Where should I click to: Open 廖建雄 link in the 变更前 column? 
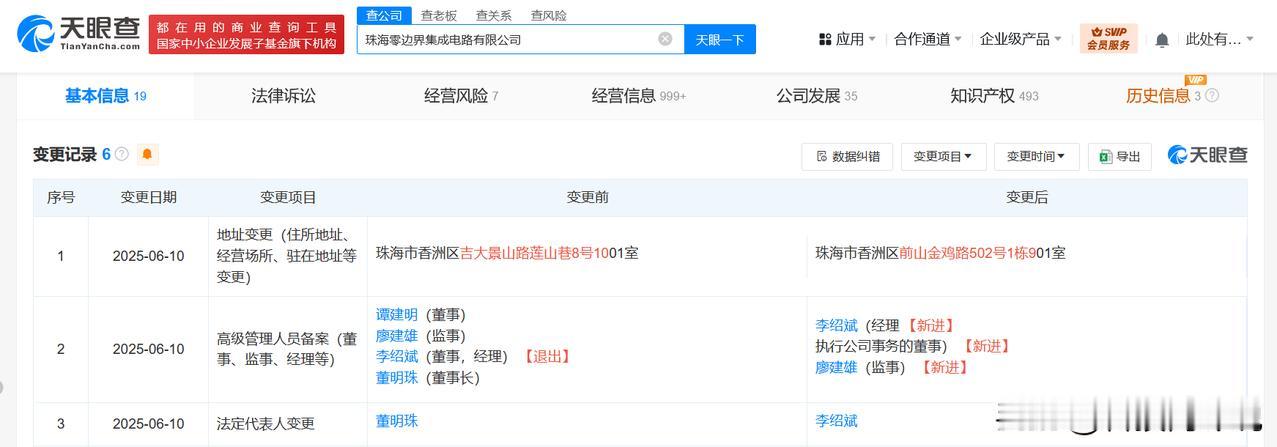(x=397, y=336)
